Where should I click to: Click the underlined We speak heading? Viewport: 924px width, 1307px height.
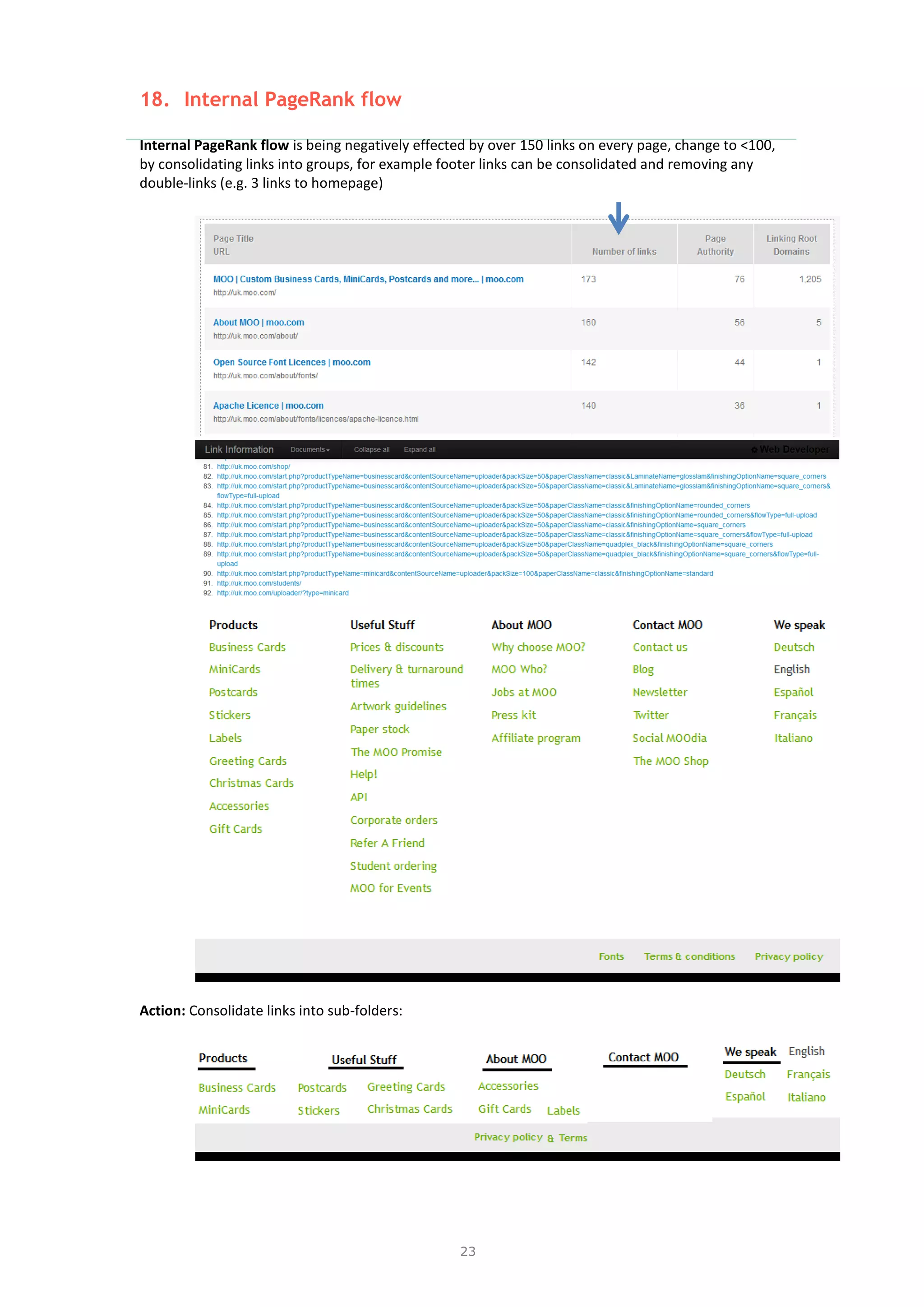tap(750, 1052)
